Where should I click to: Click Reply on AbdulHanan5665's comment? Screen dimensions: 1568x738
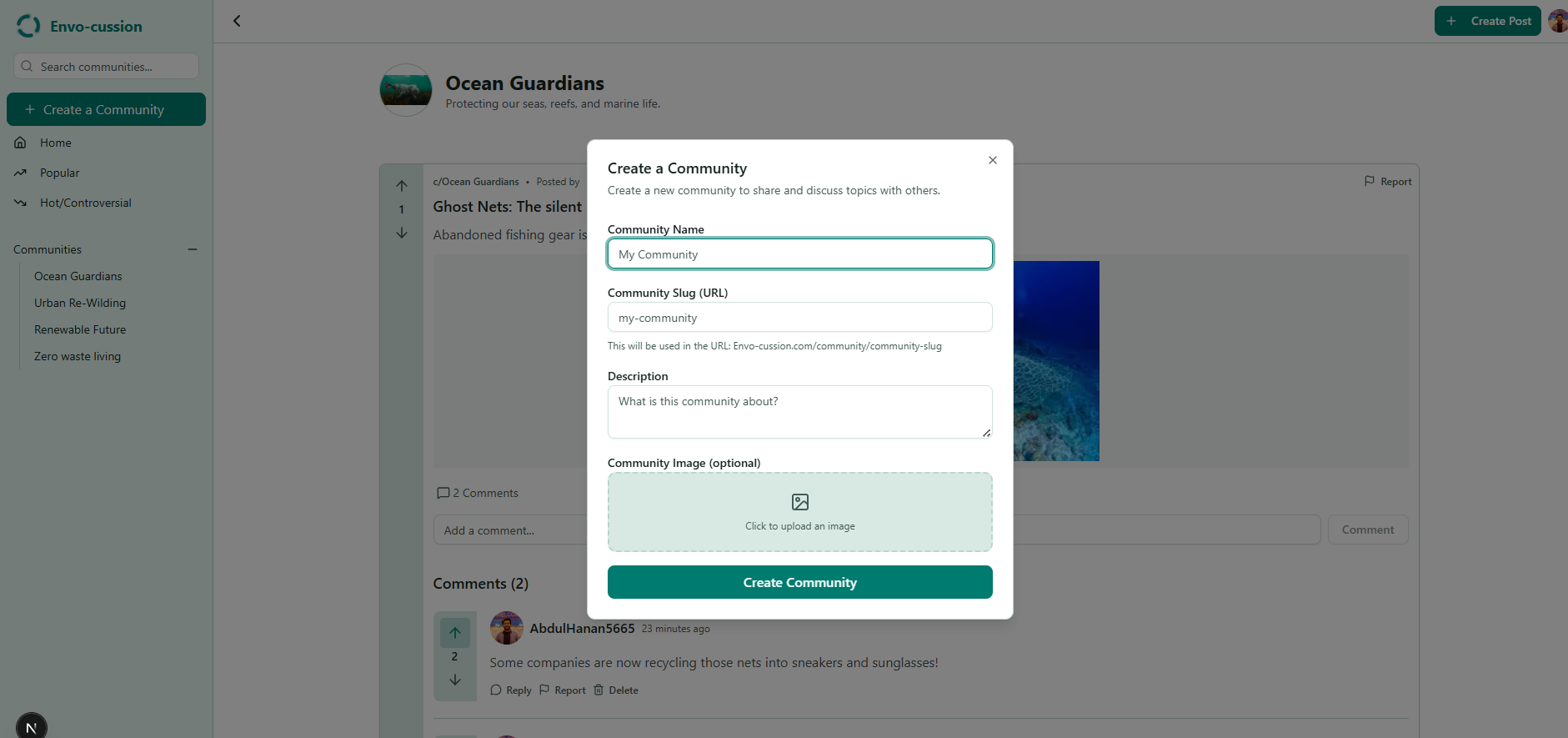(x=510, y=690)
